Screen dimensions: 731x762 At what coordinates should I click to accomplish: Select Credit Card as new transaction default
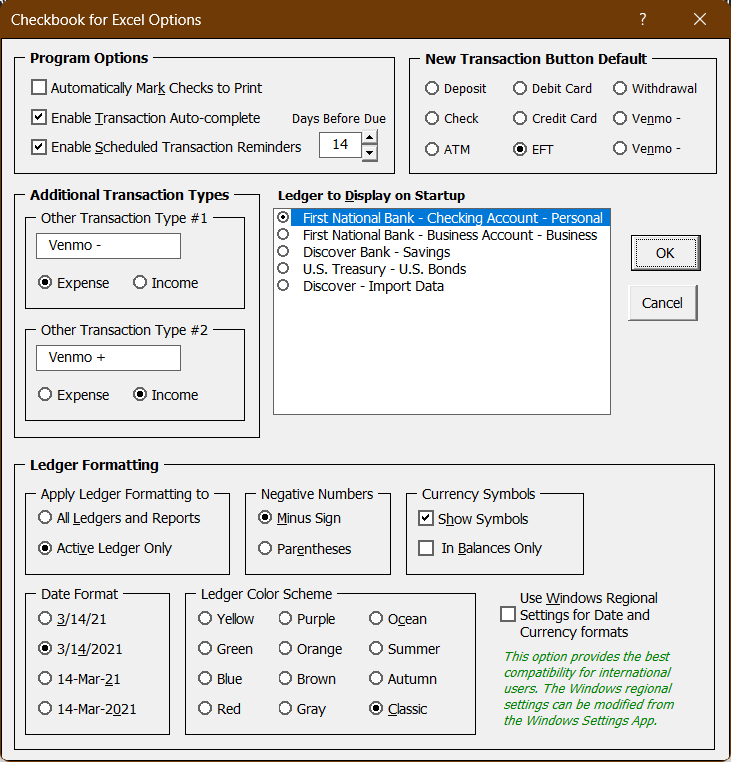520,118
